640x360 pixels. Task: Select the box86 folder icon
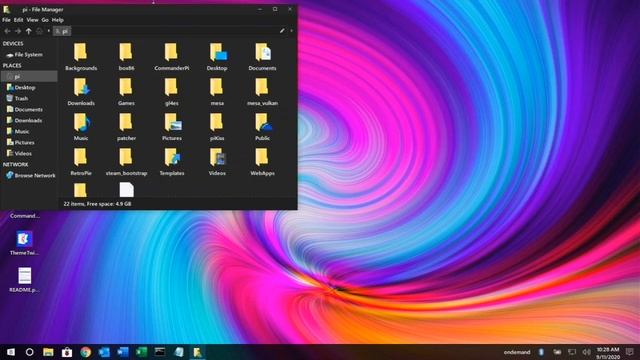tap(126, 52)
